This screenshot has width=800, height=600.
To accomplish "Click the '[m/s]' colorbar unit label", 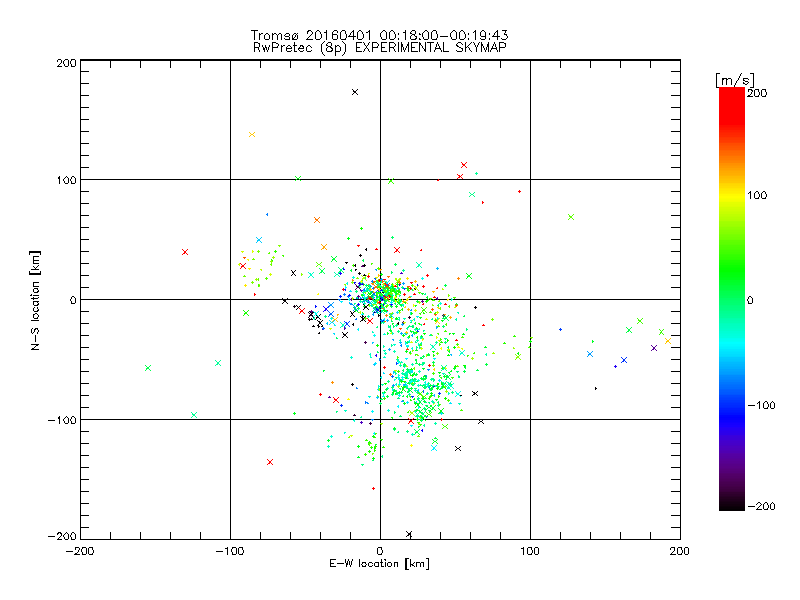I will (735, 80).
